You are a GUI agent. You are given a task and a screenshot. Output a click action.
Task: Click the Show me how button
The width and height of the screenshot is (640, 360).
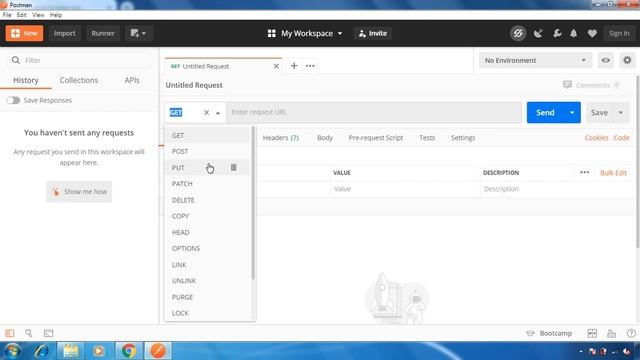point(79,191)
